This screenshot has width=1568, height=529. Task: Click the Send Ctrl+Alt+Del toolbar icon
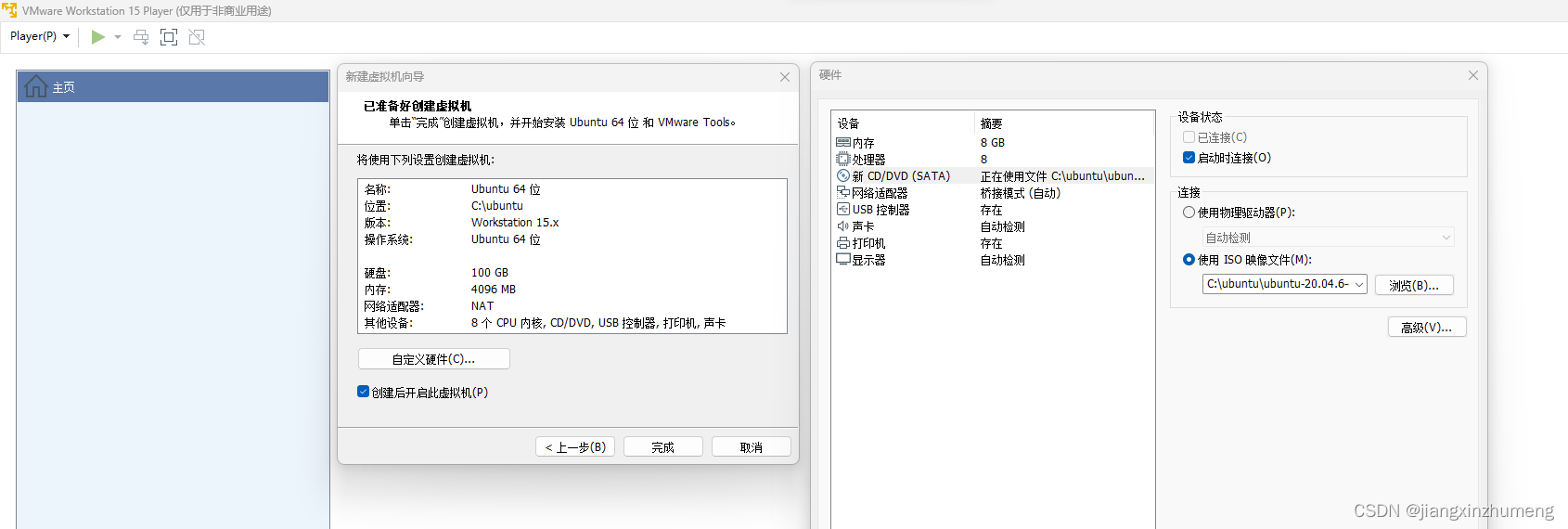pyautogui.click(x=141, y=37)
